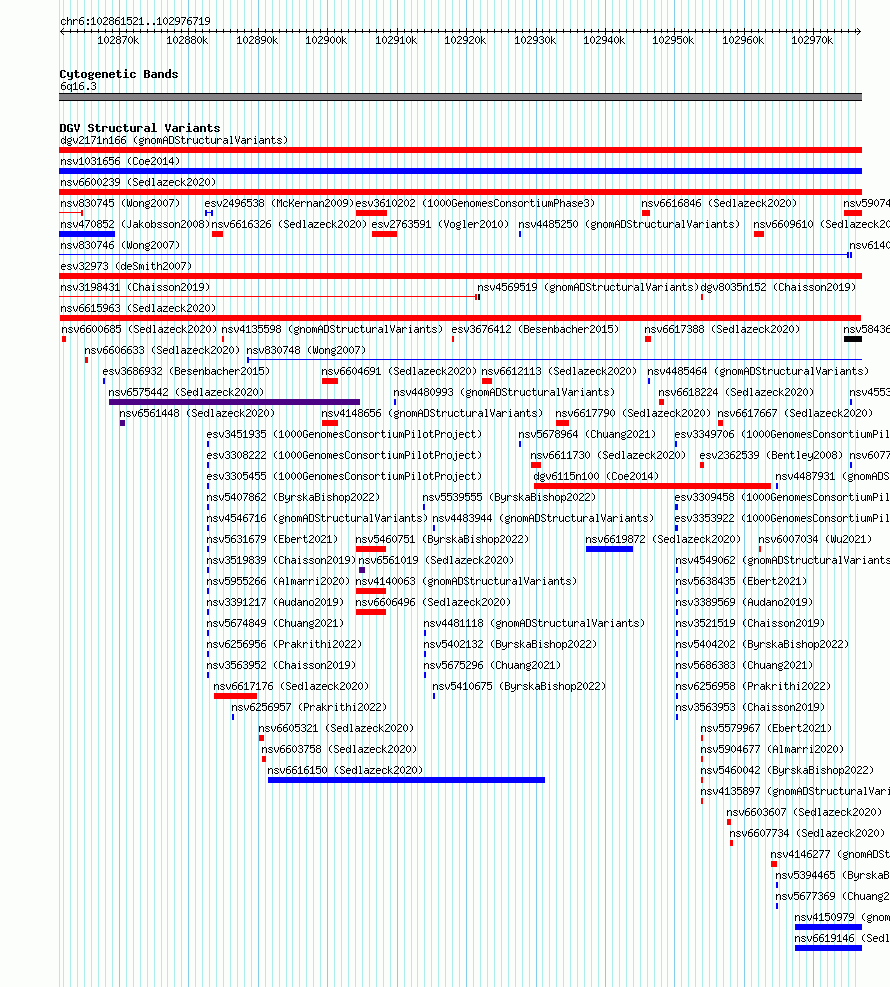
Task: Open esv3610202 (1000GenomesConsortiumPhase3) label
Action: (475, 203)
